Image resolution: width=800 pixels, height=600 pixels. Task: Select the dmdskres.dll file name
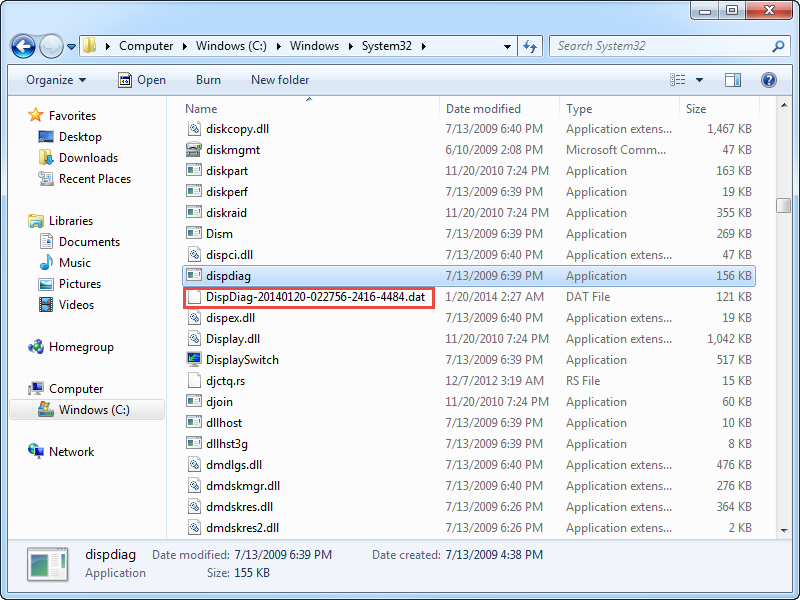[x=239, y=507]
